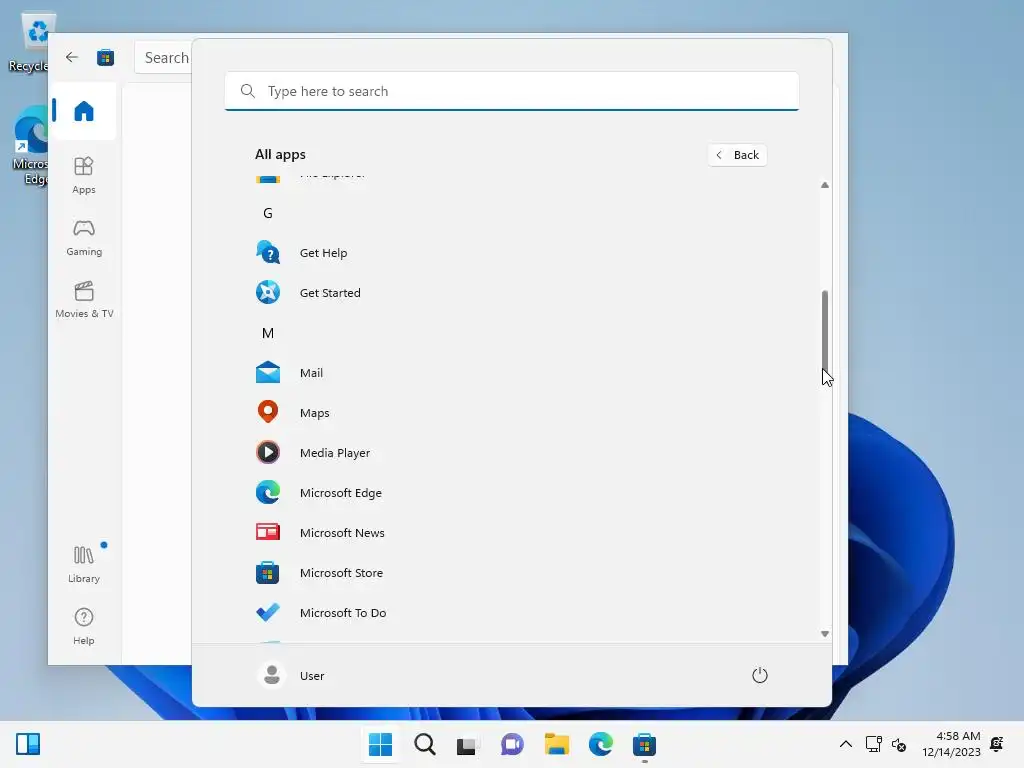Click the power button icon
The image size is (1024, 768).
[760, 675]
